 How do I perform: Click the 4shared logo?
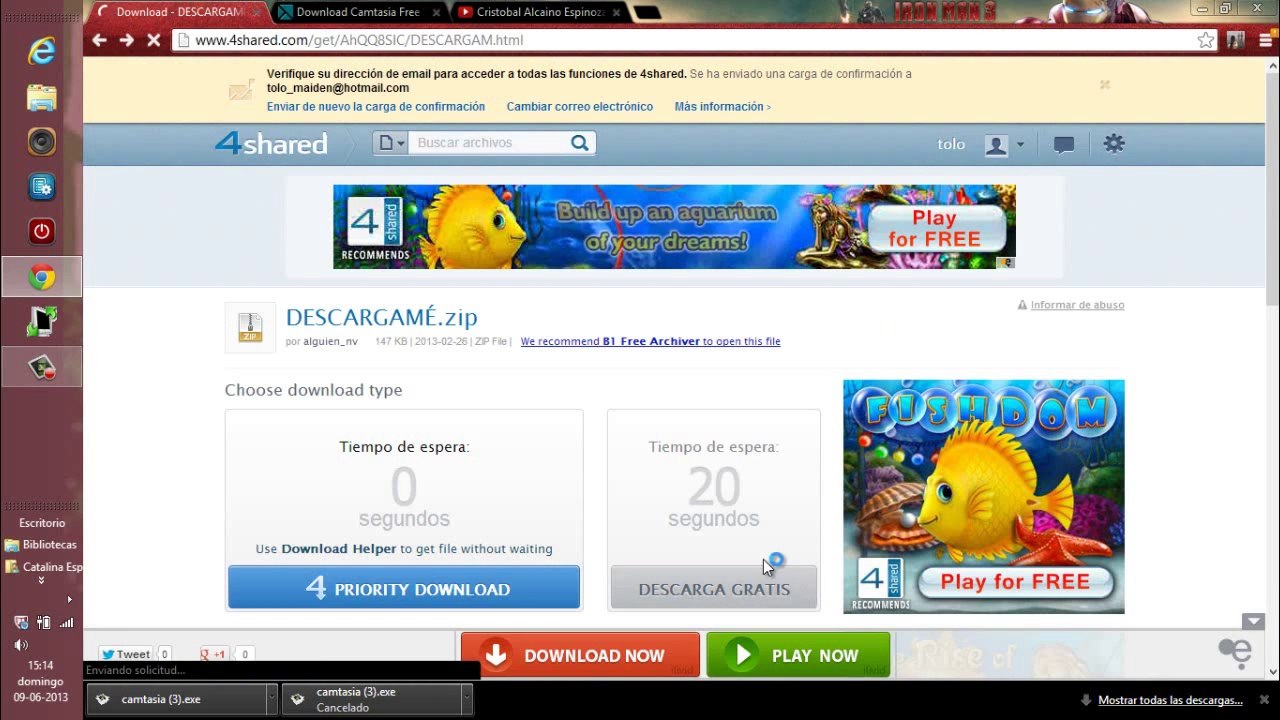point(271,143)
